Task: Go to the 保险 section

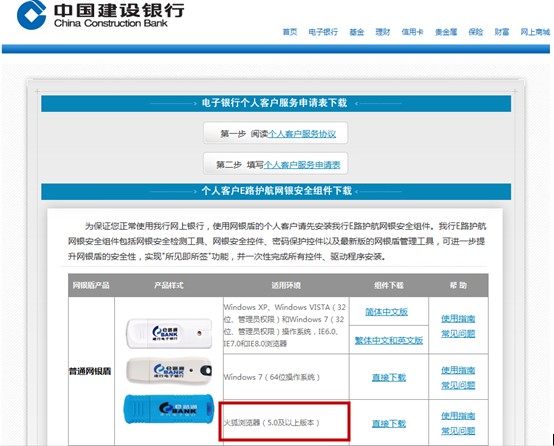Action: [476, 32]
